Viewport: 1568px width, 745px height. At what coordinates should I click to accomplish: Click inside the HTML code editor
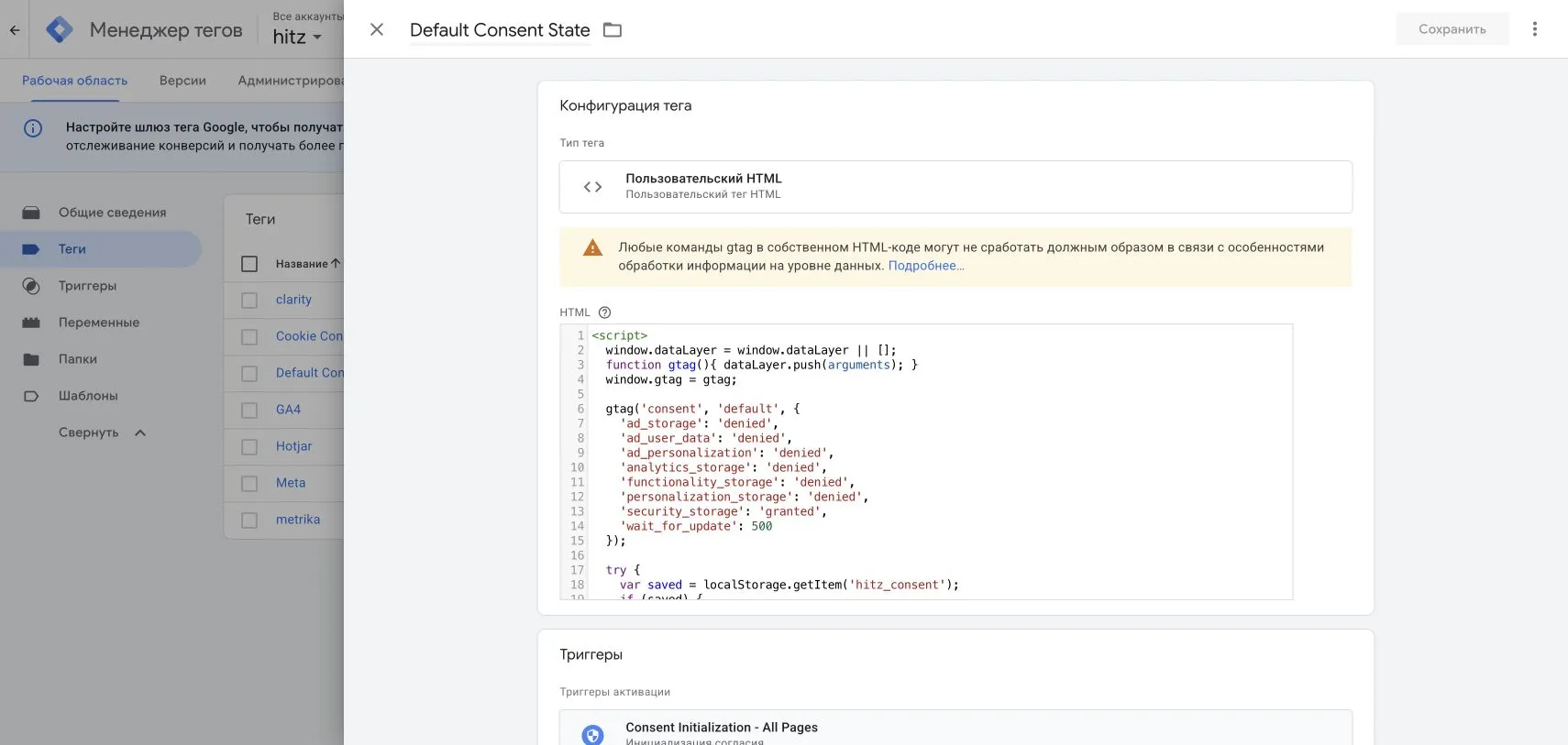point(926,462)
